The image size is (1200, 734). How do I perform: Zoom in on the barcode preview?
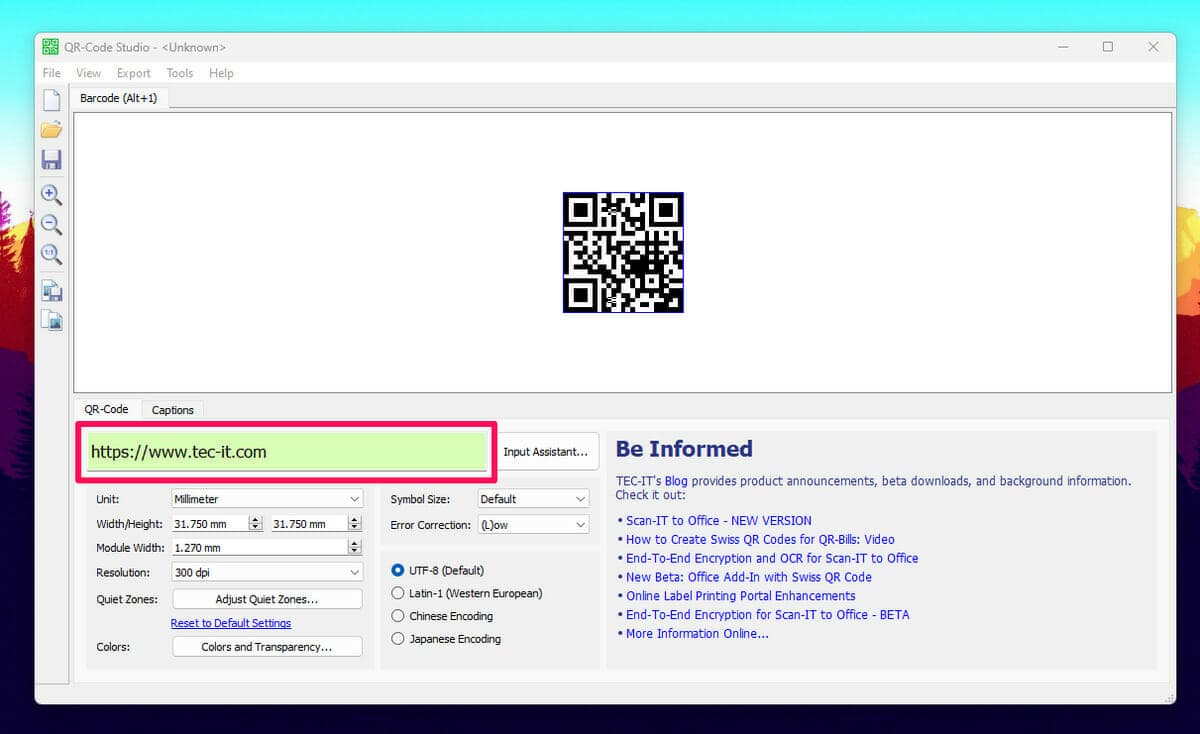tap(51, 195)
